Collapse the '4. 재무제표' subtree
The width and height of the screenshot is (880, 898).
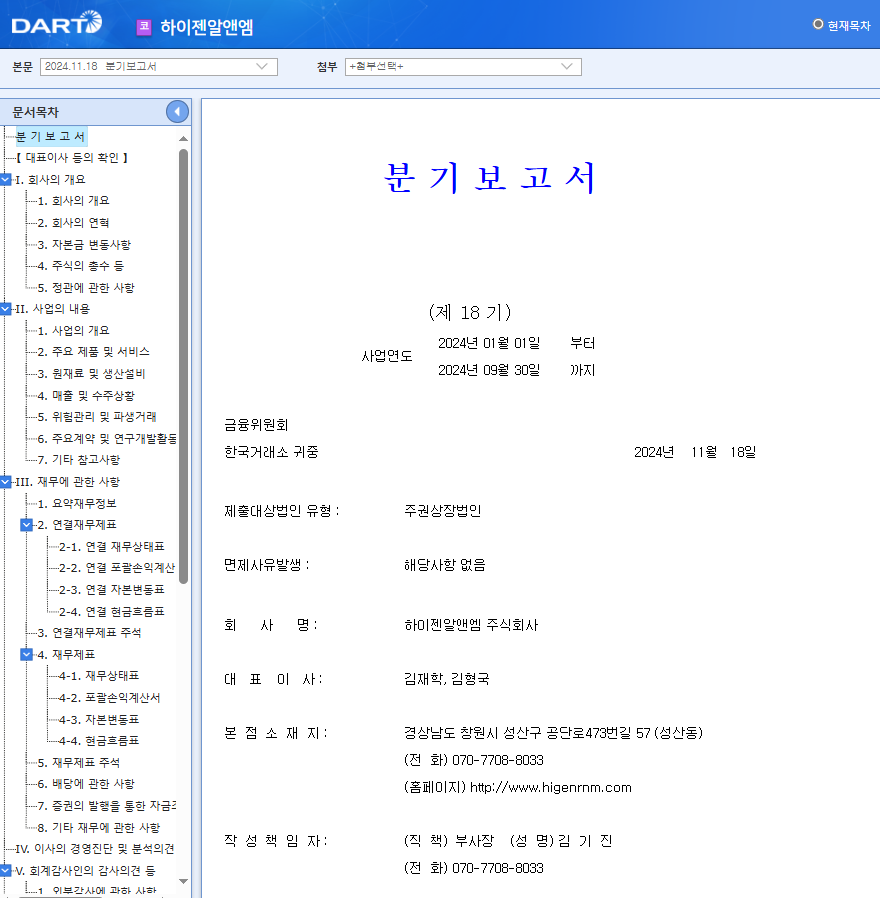point(27,655)
